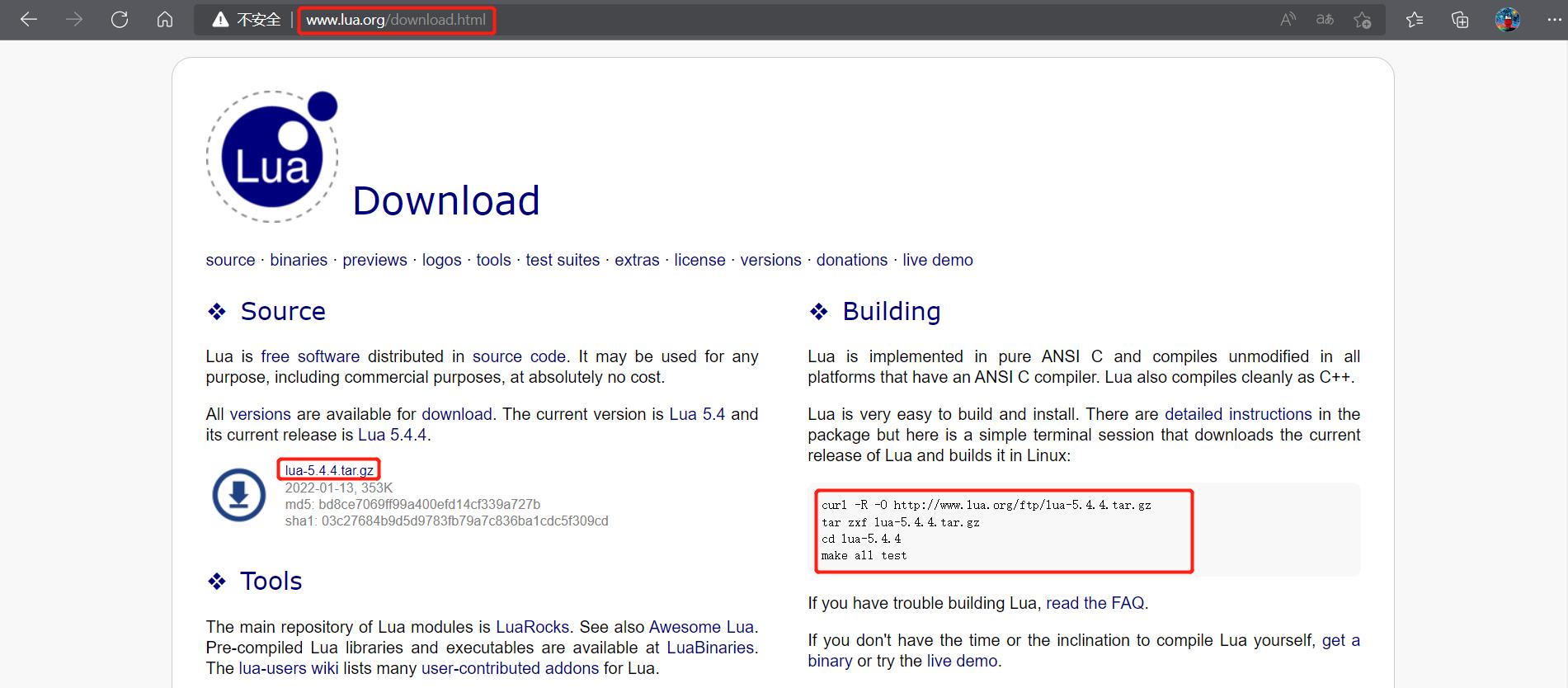
Task: Click the Building section heading
Action: point(891,311)
